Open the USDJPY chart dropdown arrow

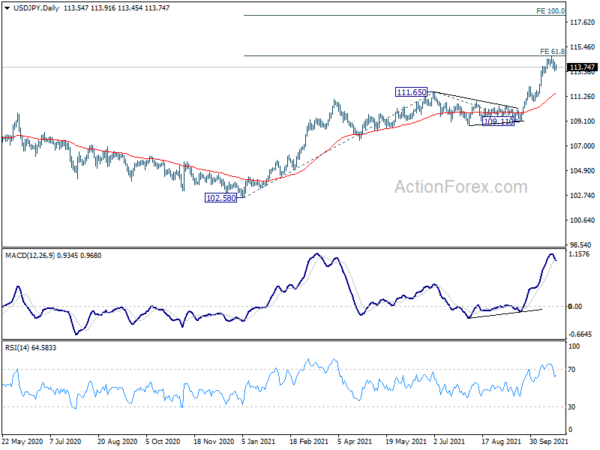7,8
